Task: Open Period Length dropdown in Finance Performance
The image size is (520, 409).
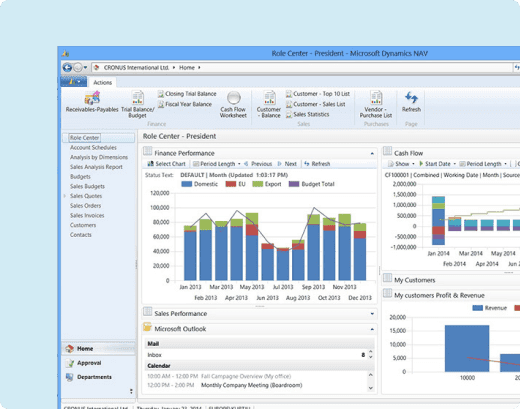Action: [217, 164]
